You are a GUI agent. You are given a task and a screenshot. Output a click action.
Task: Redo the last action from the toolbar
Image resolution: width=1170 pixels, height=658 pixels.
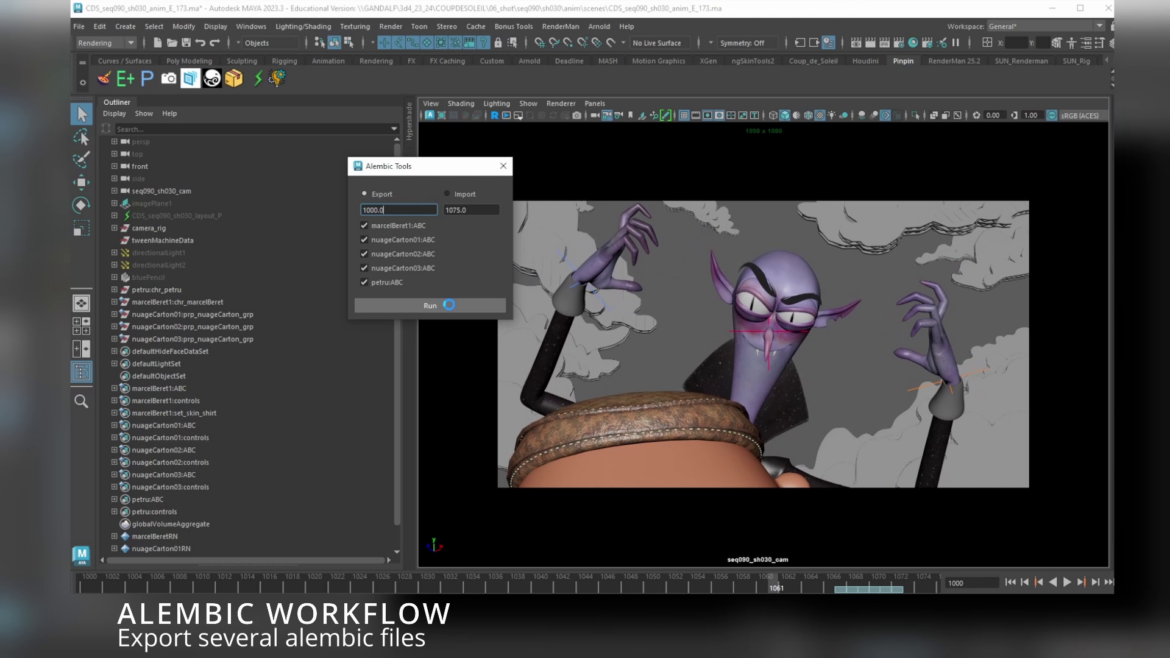(x=215, y=43)
